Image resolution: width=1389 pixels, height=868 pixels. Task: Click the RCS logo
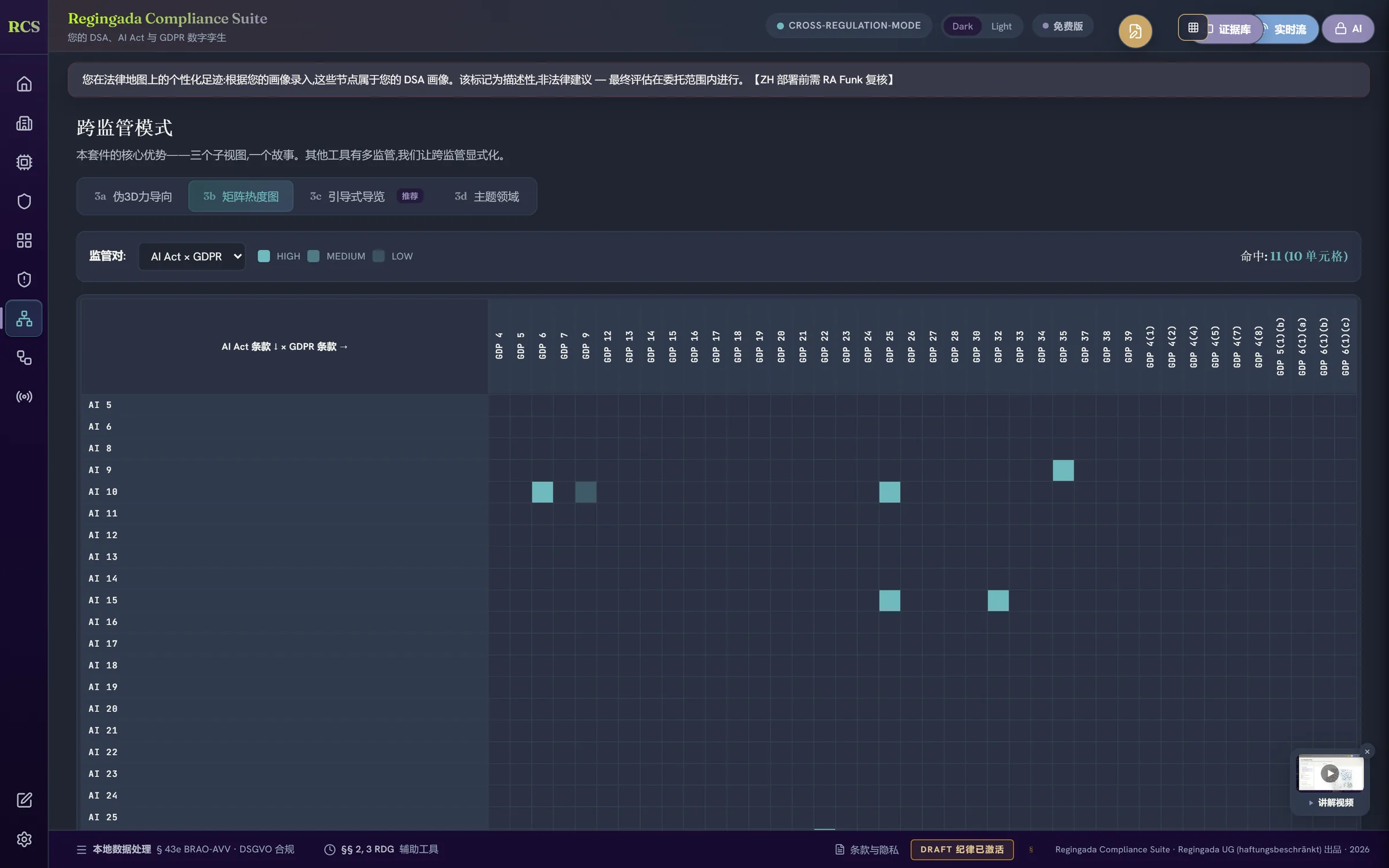(x=24, y=27)
